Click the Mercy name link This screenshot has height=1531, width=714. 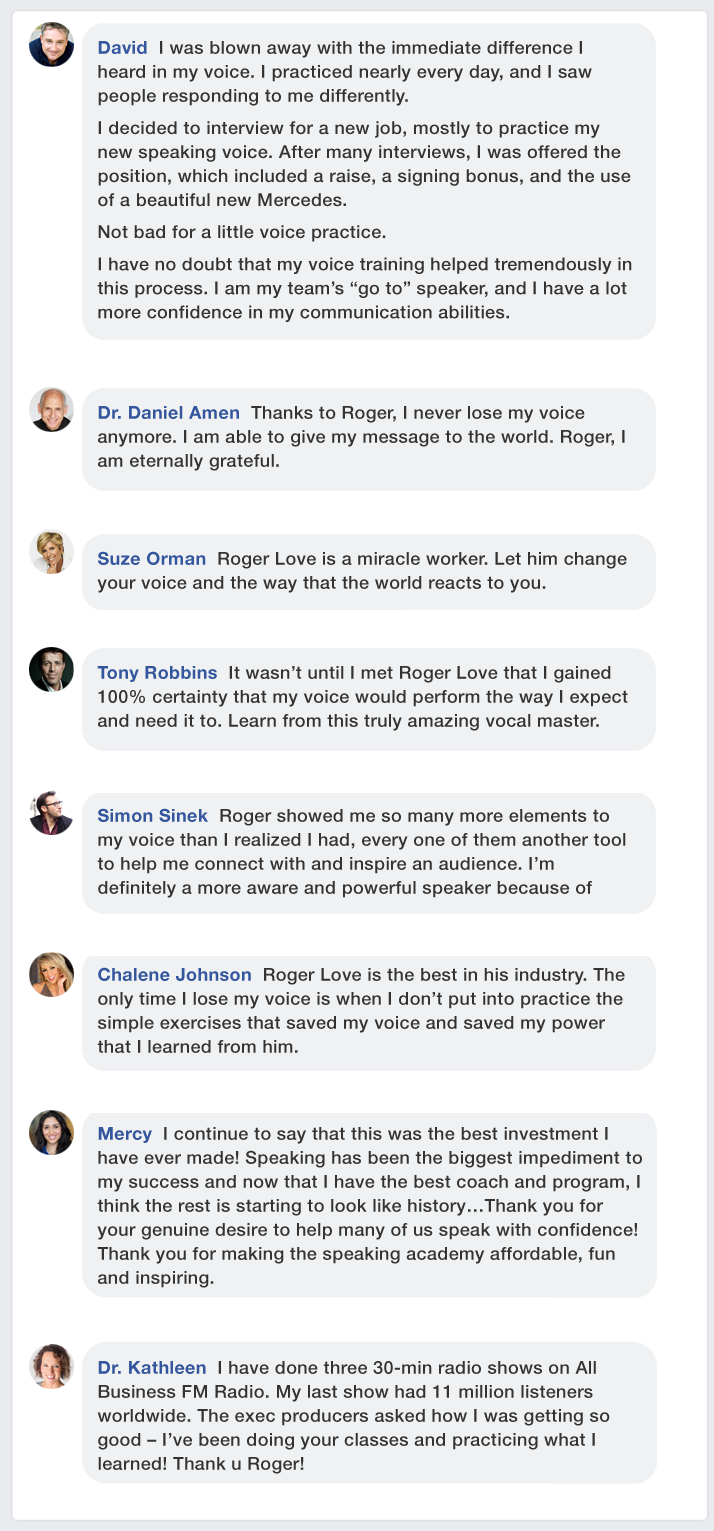(x=124, y=1134)
